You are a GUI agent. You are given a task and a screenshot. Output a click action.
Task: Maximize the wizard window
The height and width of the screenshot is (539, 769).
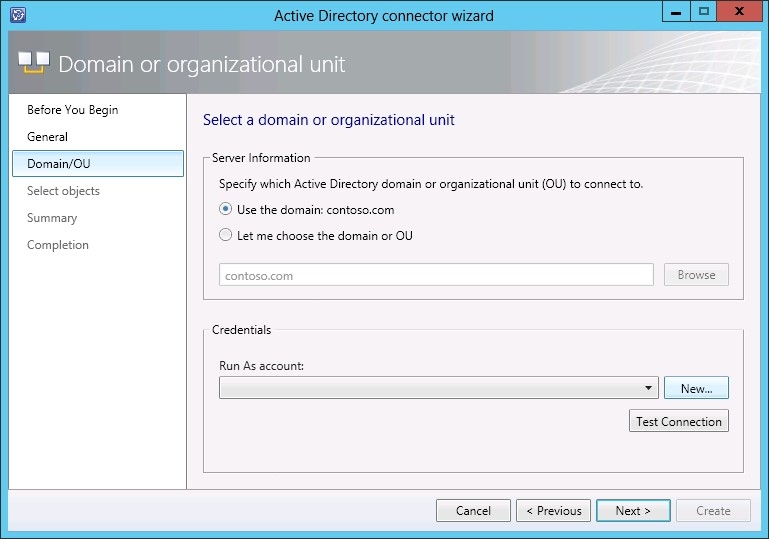(703, 12)
